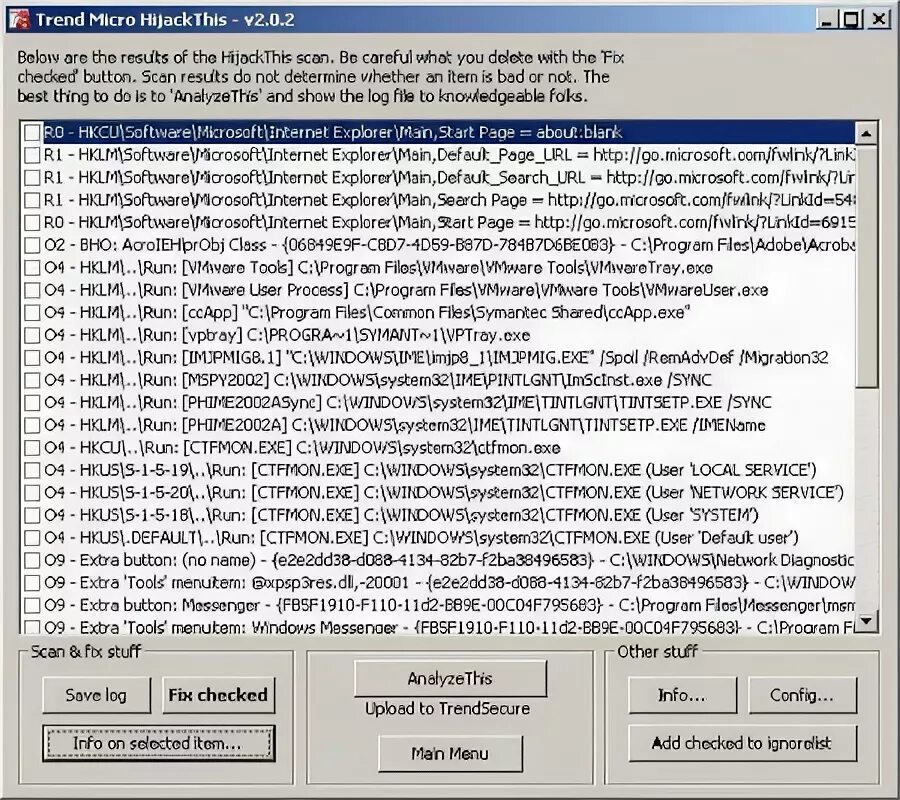Viewport: 900px width, 800px height.
Task: Check the ccApp Symantec Shared entry checkbox
Action: 32,313
